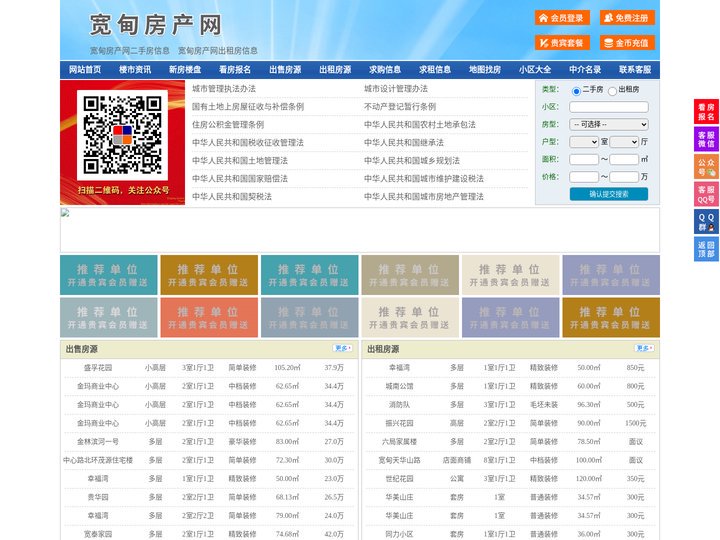Click the minimum 价格 input field
The image size is (720, 540).
(x=584, y=177)
